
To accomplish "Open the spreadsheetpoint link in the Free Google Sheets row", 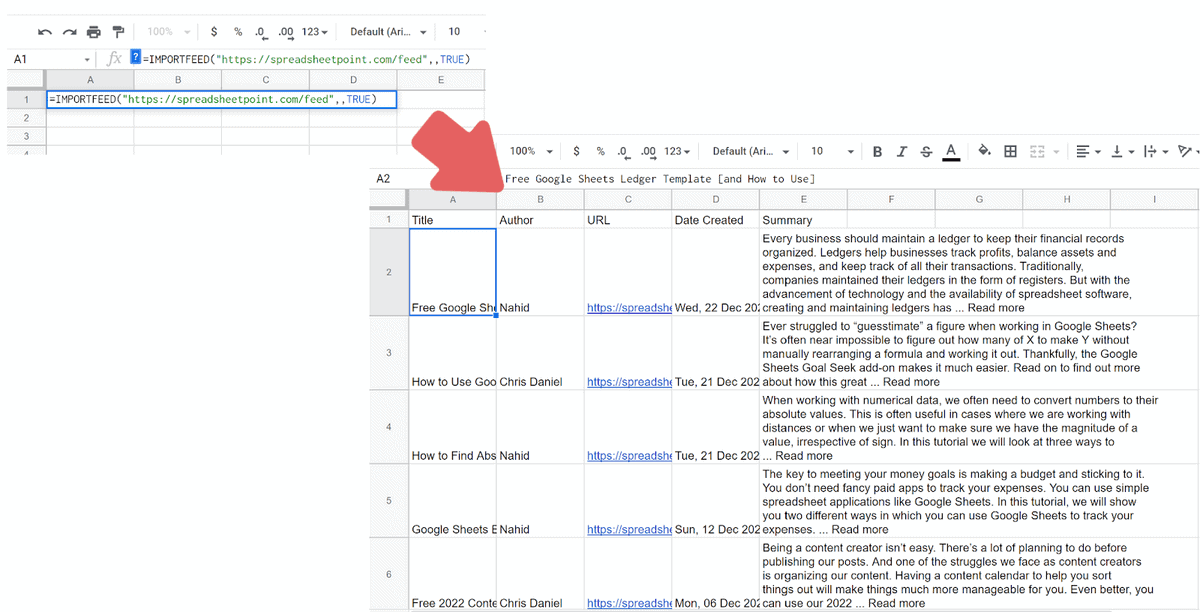I will pyautogui.click(x=629, y=308).
